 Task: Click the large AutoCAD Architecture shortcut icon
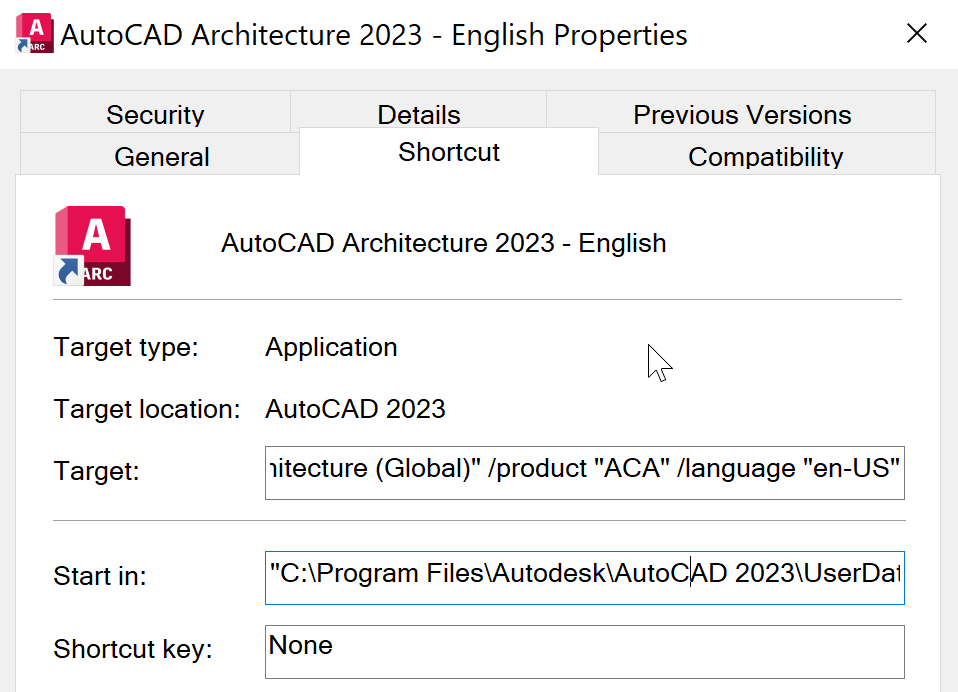coord(91,246)
